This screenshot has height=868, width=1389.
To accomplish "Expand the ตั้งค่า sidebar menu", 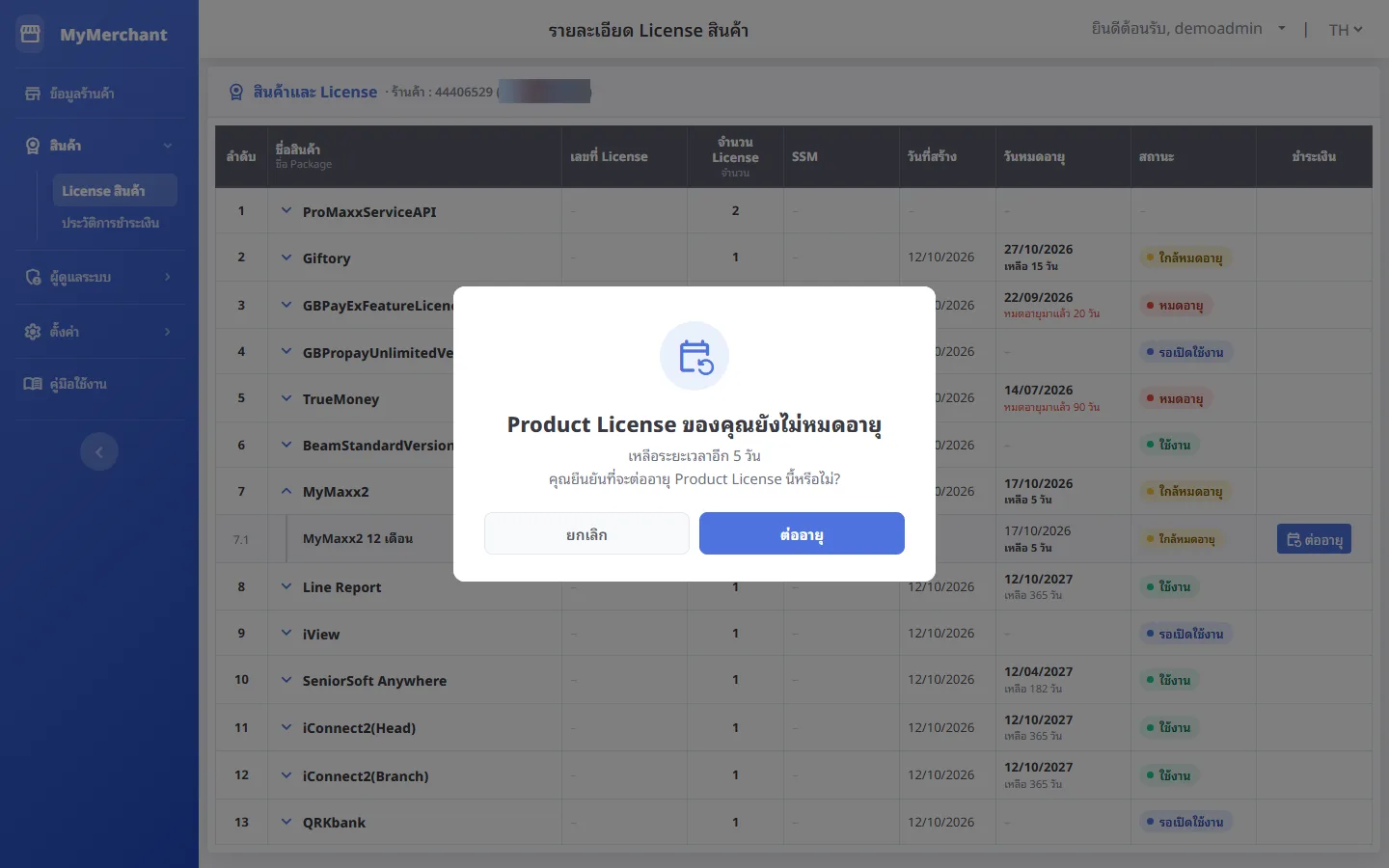I will (x=99, y=332).
